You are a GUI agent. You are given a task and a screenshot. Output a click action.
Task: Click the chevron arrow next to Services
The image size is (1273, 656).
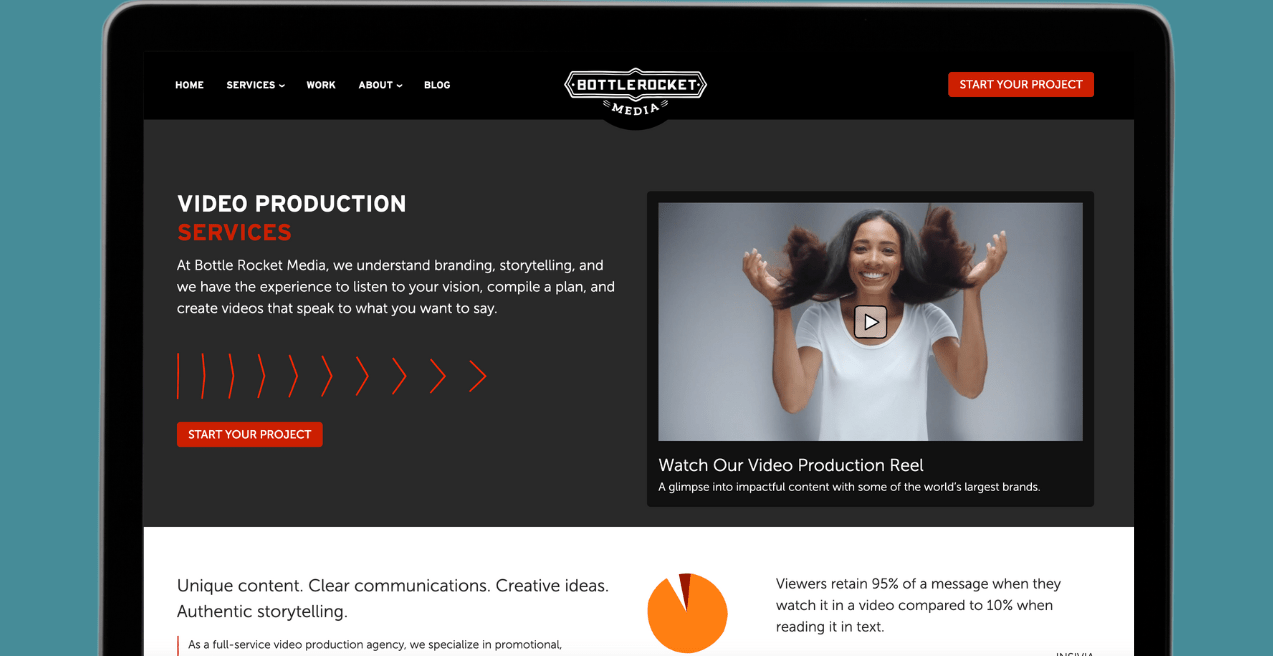coord(281,86)
